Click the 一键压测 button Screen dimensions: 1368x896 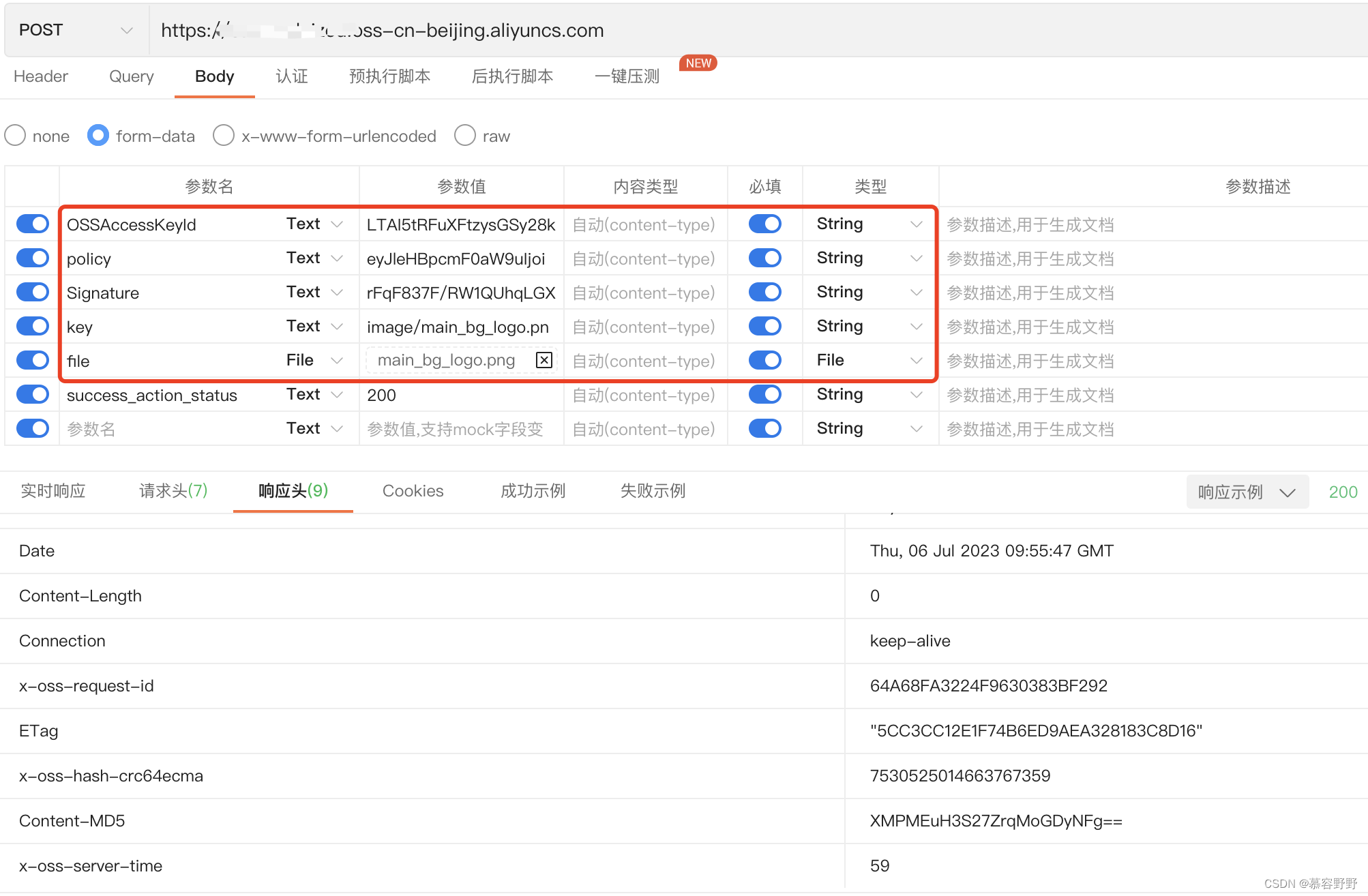tap(627, 76)
